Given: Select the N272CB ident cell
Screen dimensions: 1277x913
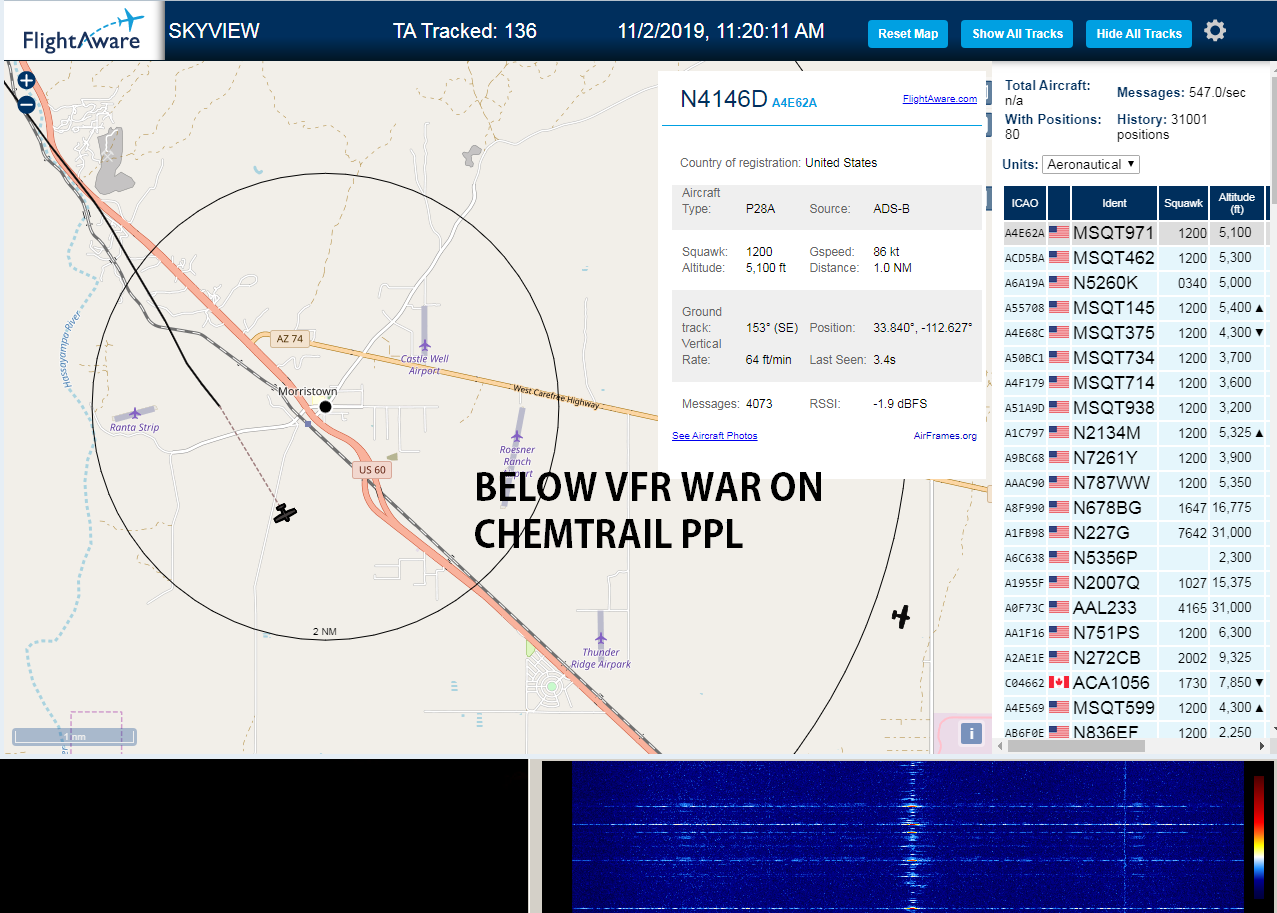Looking at the screenshot, I should 1114,658.
